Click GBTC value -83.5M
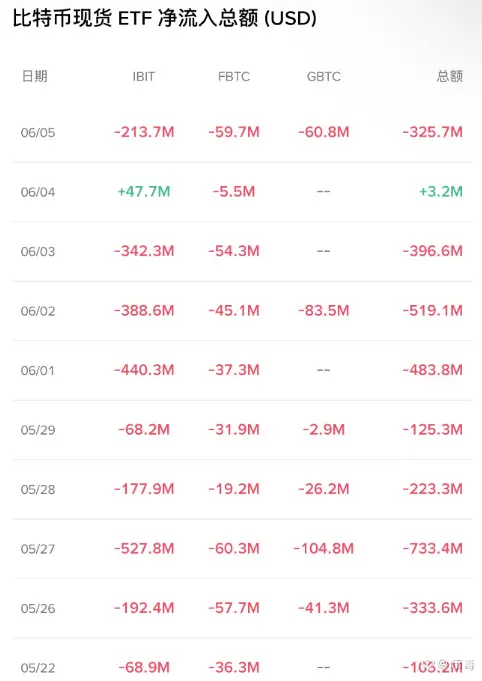Image resolution: width=482 pixels, height=681 pixels. tap(324, 311)
